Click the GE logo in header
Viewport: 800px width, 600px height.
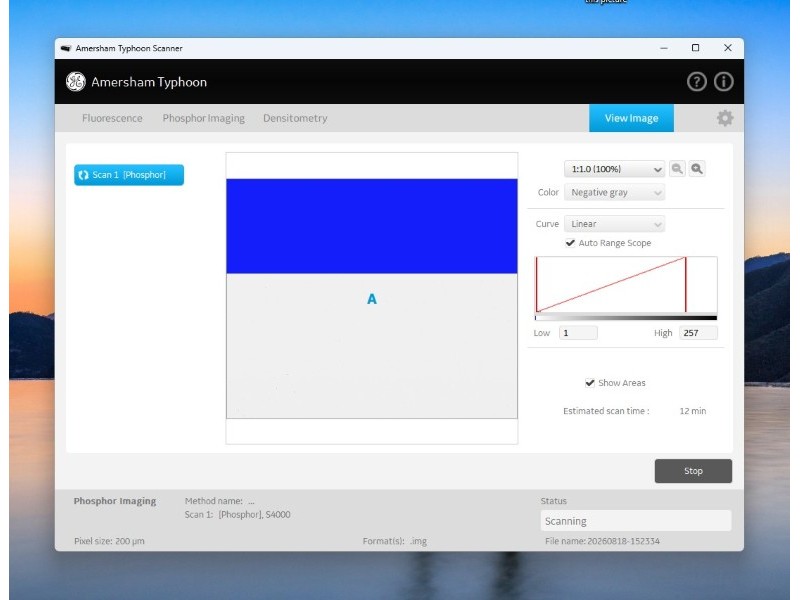(x=76, y=82)
